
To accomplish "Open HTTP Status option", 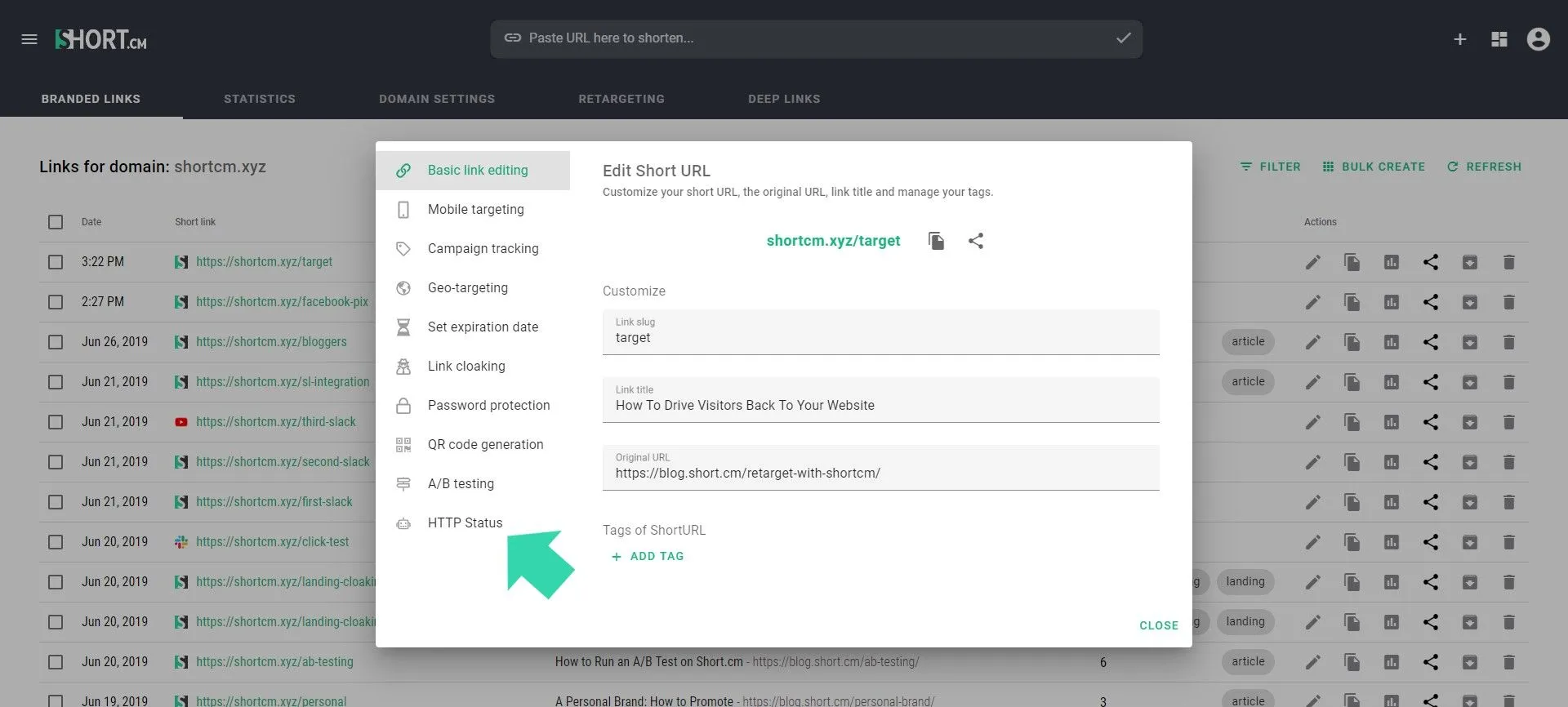I will click(473, 523).
